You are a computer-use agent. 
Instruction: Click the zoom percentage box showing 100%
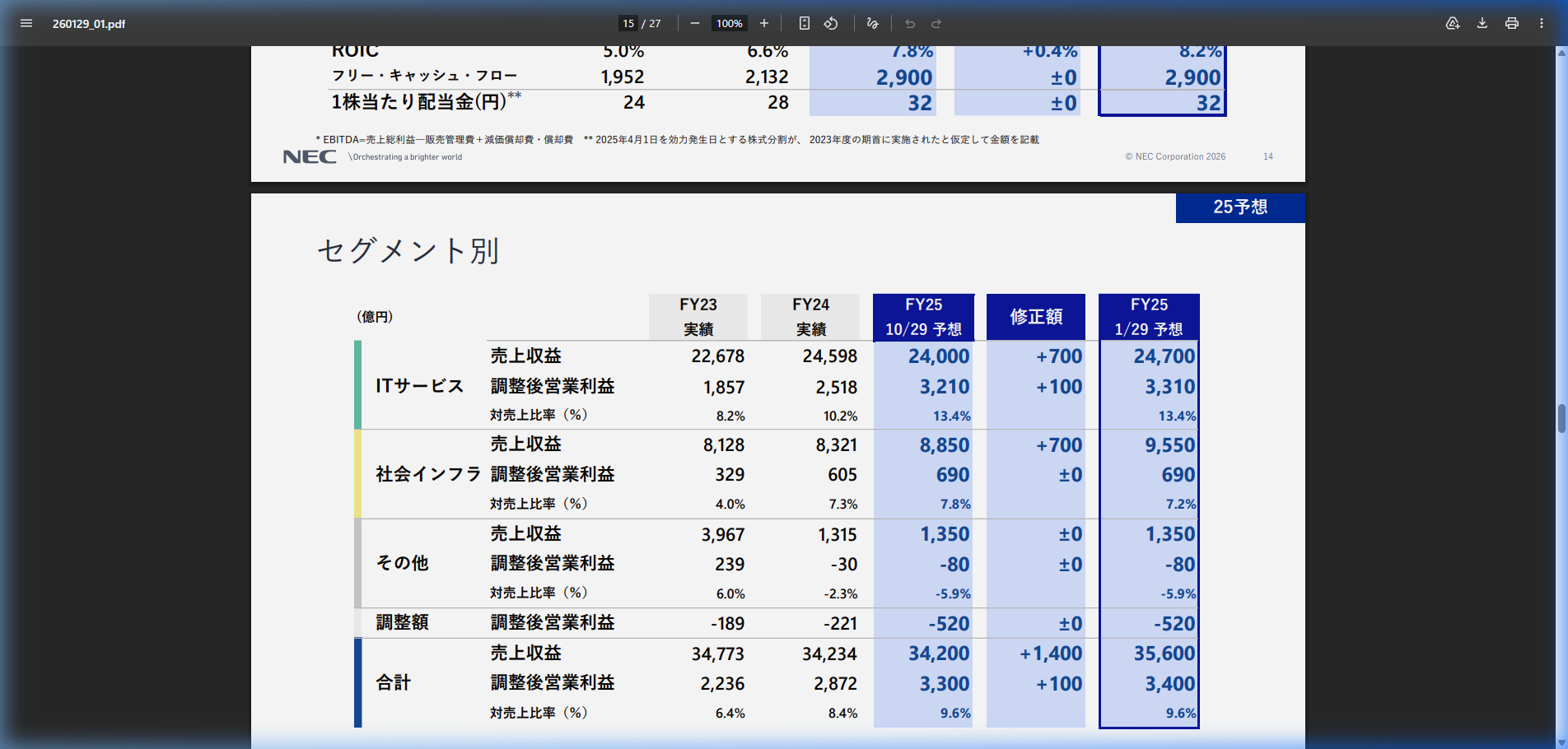coord(728,23)
